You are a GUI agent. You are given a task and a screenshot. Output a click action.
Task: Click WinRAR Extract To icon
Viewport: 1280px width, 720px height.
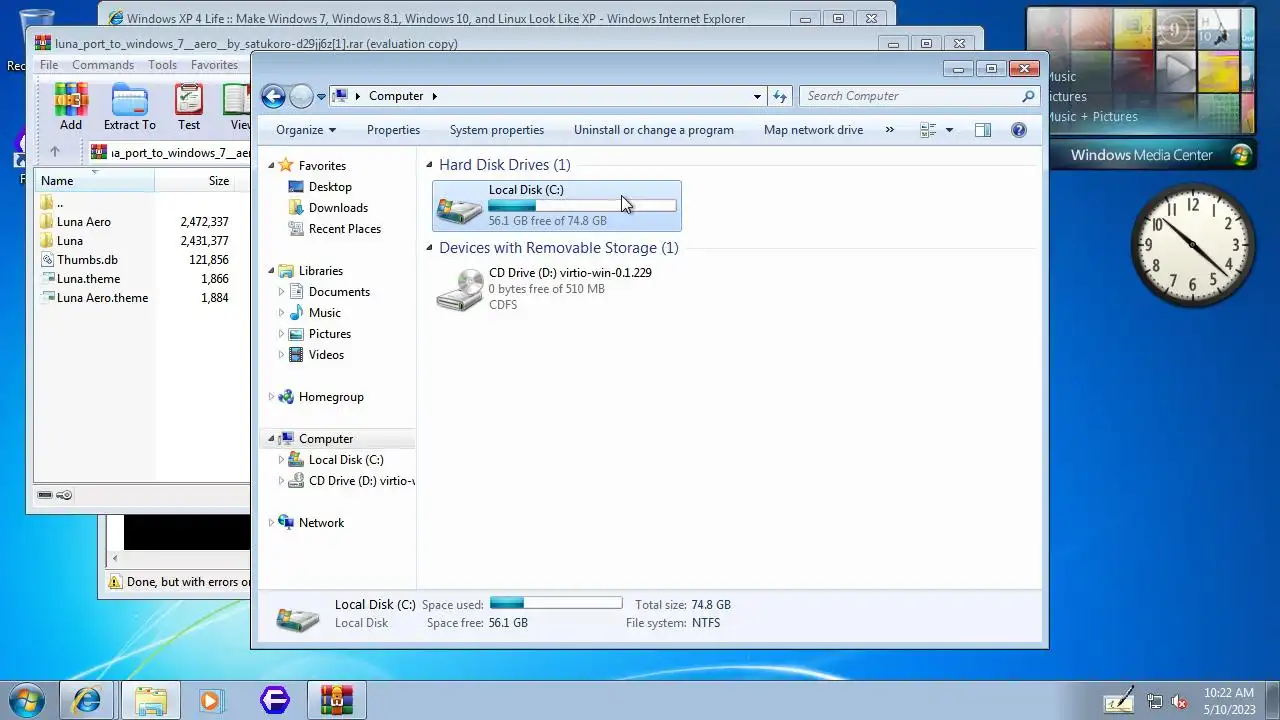(130, 107)
